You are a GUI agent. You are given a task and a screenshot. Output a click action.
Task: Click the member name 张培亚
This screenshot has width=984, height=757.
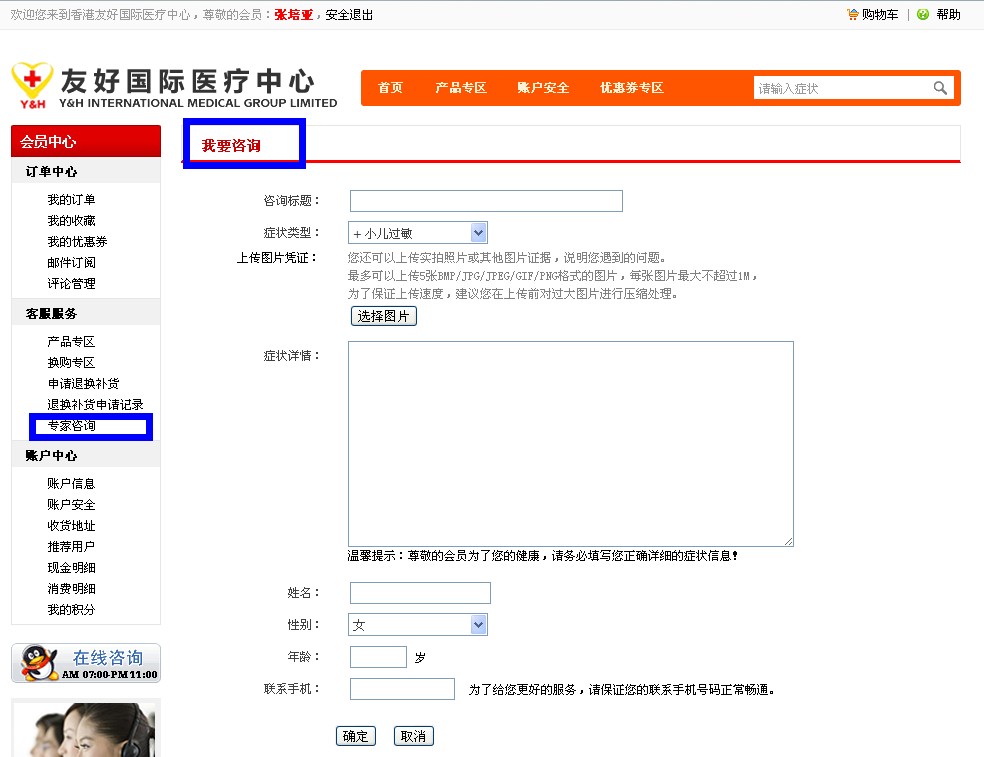[x=294, y=14]
